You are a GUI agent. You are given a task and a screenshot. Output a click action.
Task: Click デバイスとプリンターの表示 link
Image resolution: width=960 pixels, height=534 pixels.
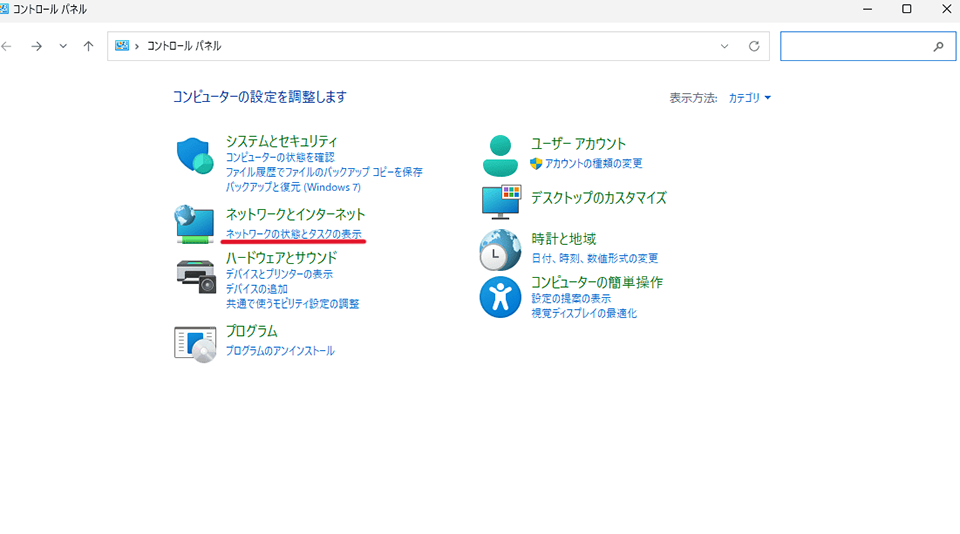[x=279, y=274]
